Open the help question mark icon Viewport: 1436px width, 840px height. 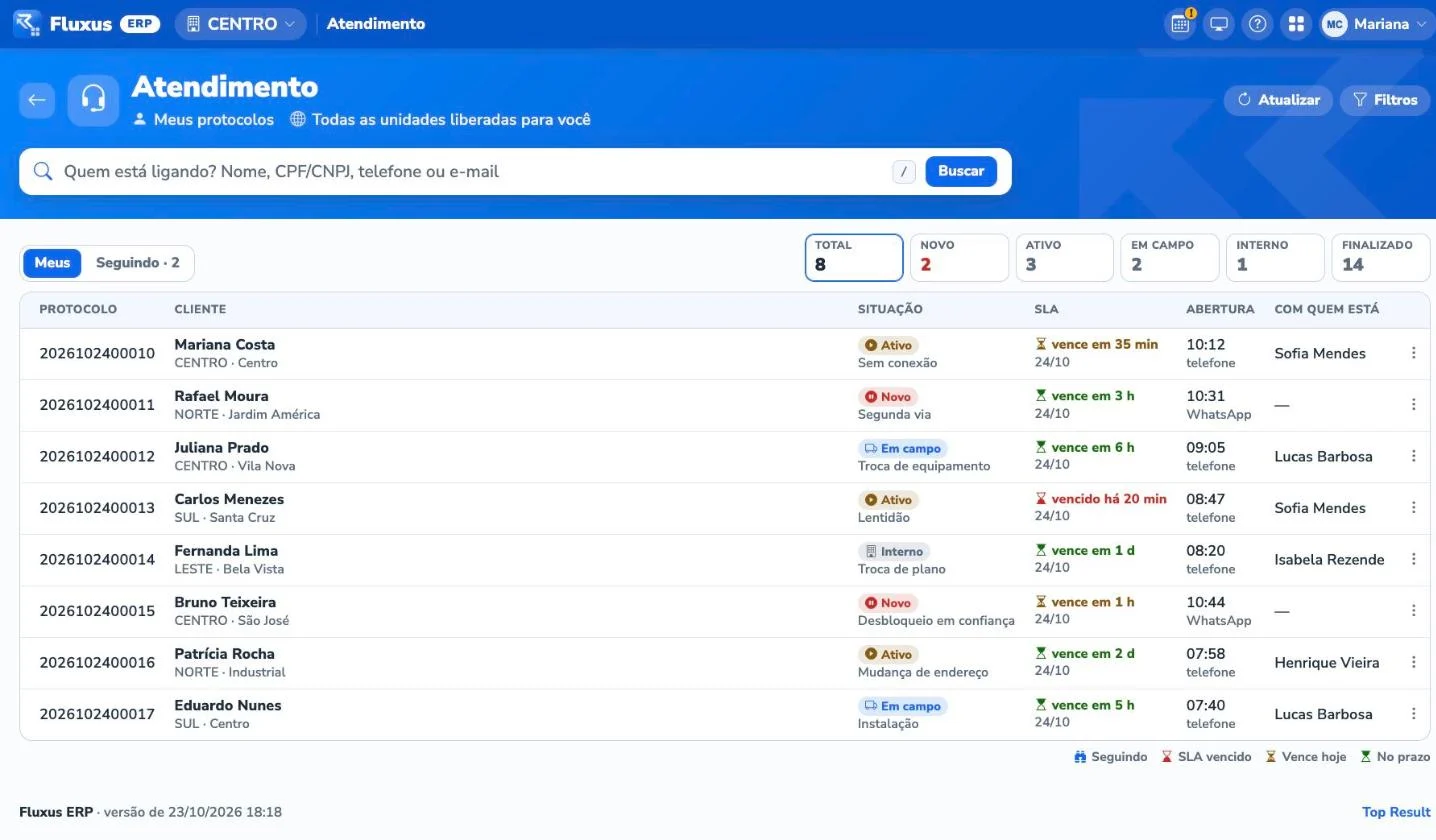tap(1258, 24)
